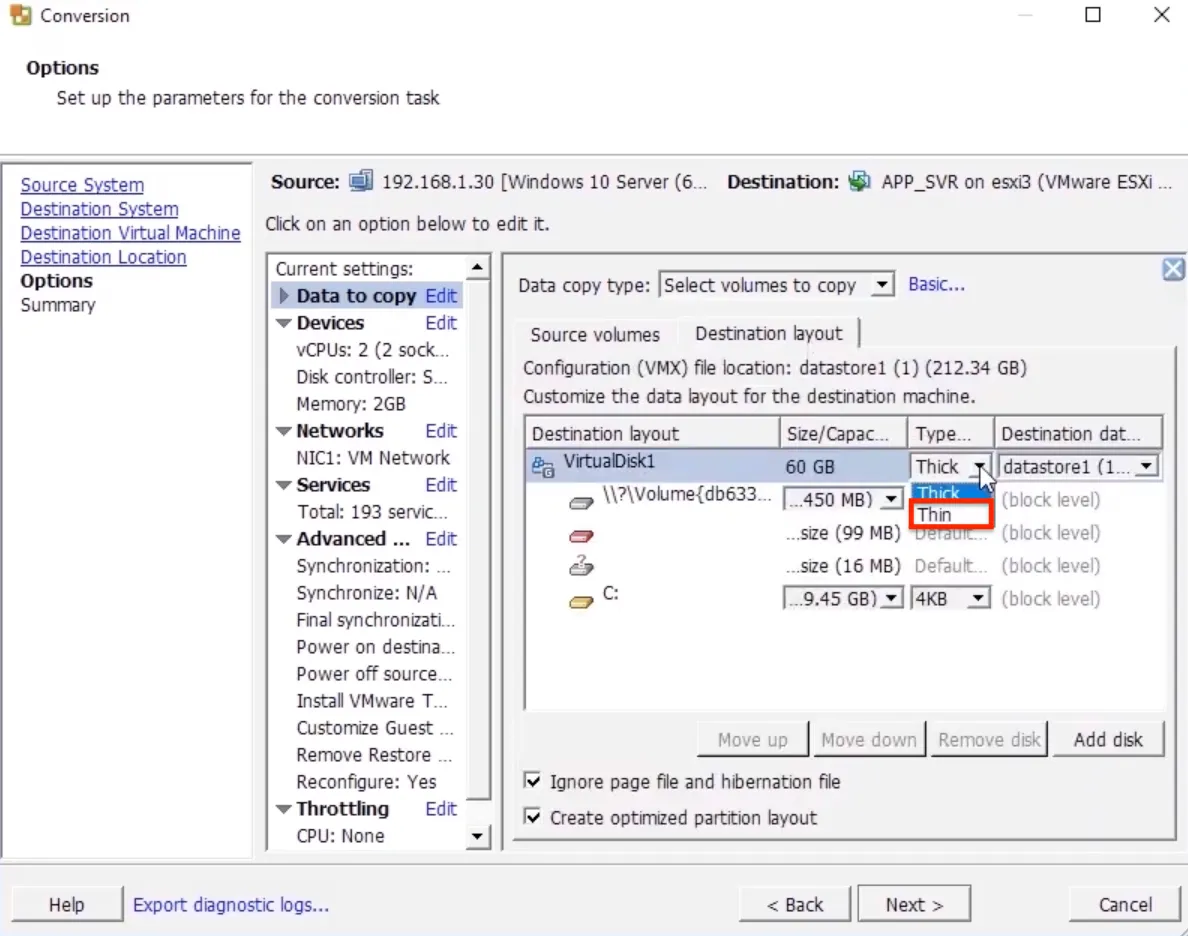1188x936 pixels.
Task: Click the VirtualDisk1 disk icon
Action: pos(542,465)
